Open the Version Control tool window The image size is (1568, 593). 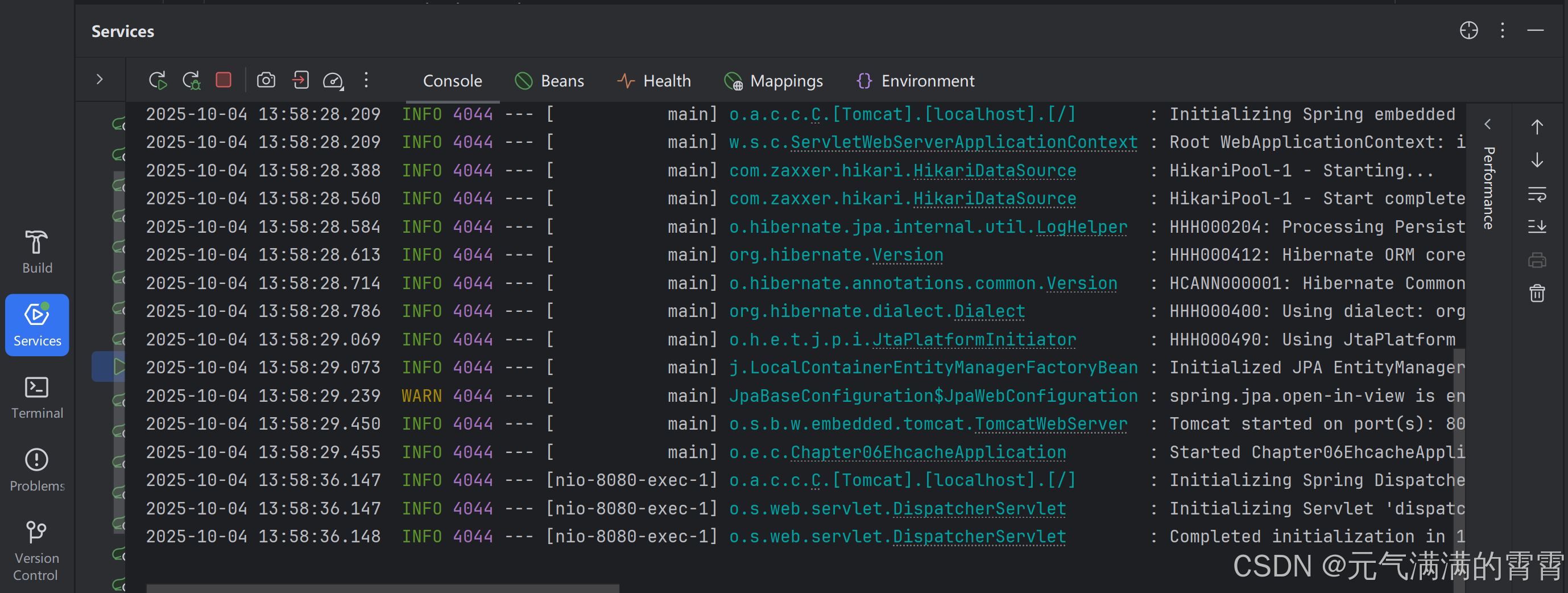36,550
